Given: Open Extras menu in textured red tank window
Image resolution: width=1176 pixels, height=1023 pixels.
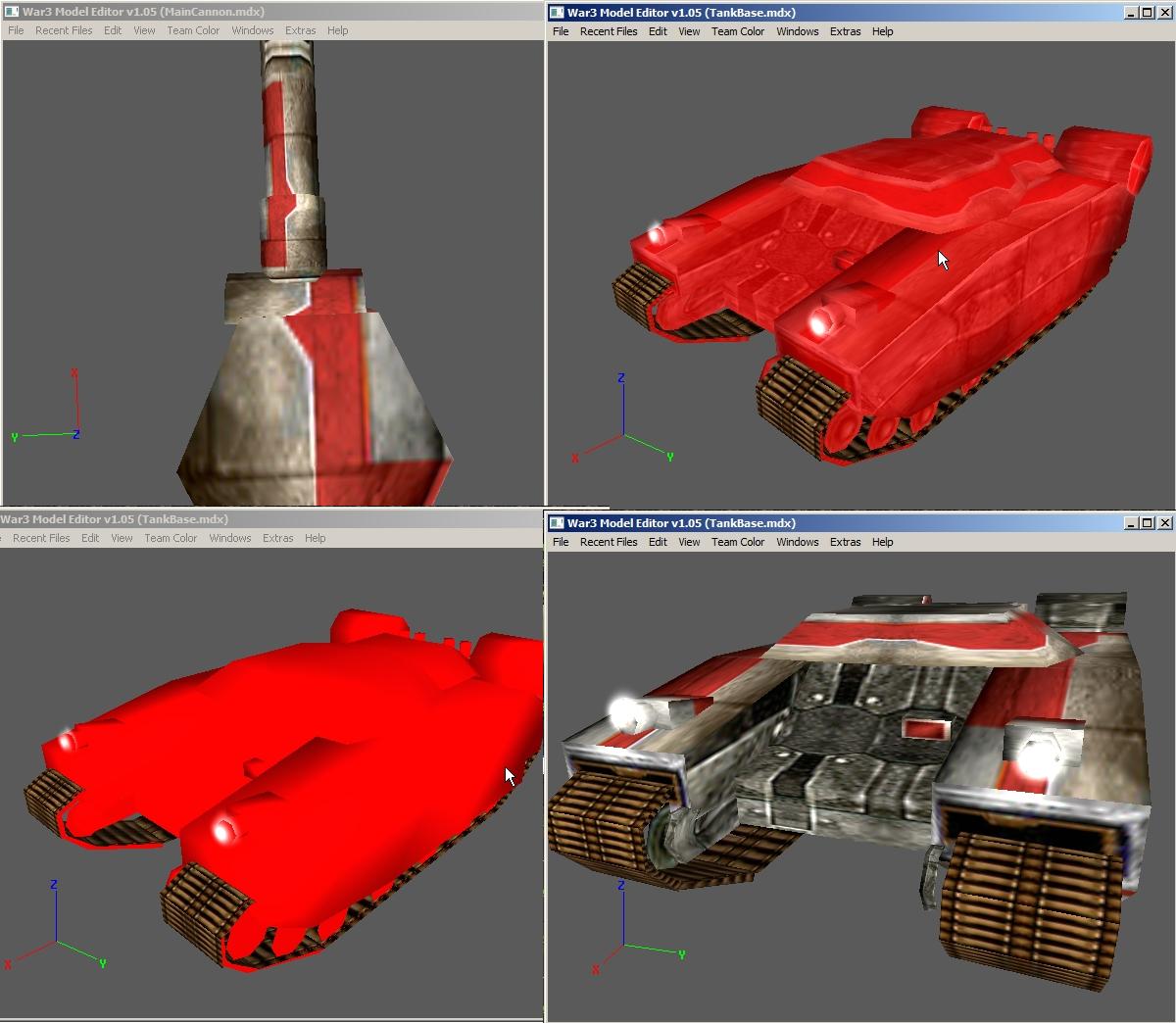Looking at the screenshot, I should pos(846,31).
